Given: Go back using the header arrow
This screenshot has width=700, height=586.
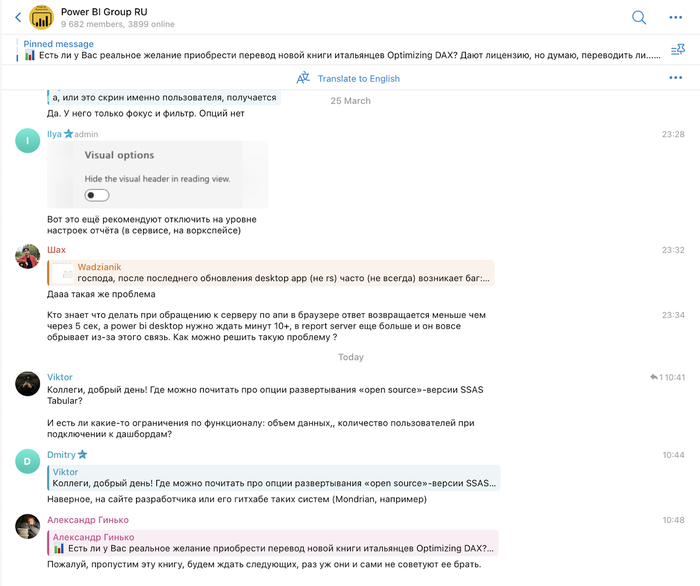Looking at the screenshot, I should pos(17,17).
